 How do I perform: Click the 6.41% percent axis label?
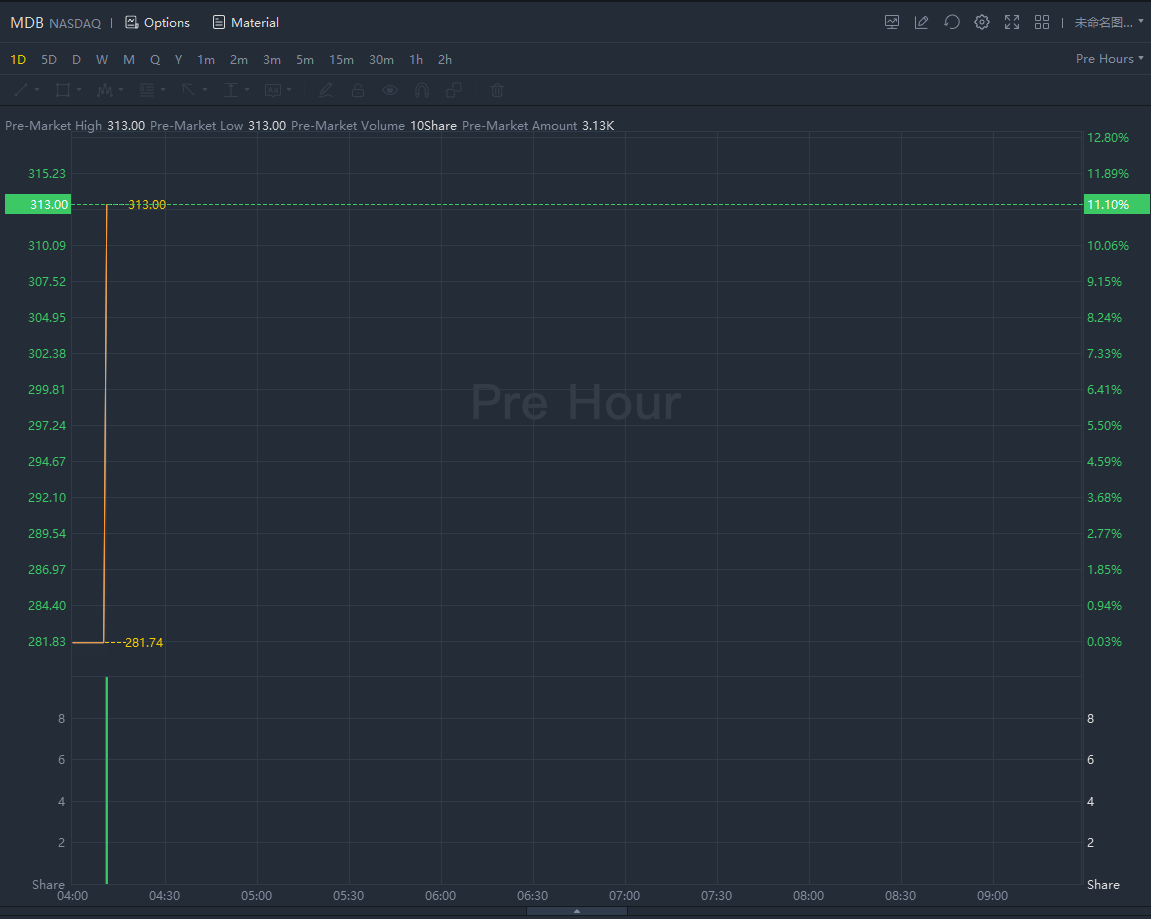[1104, 389]
